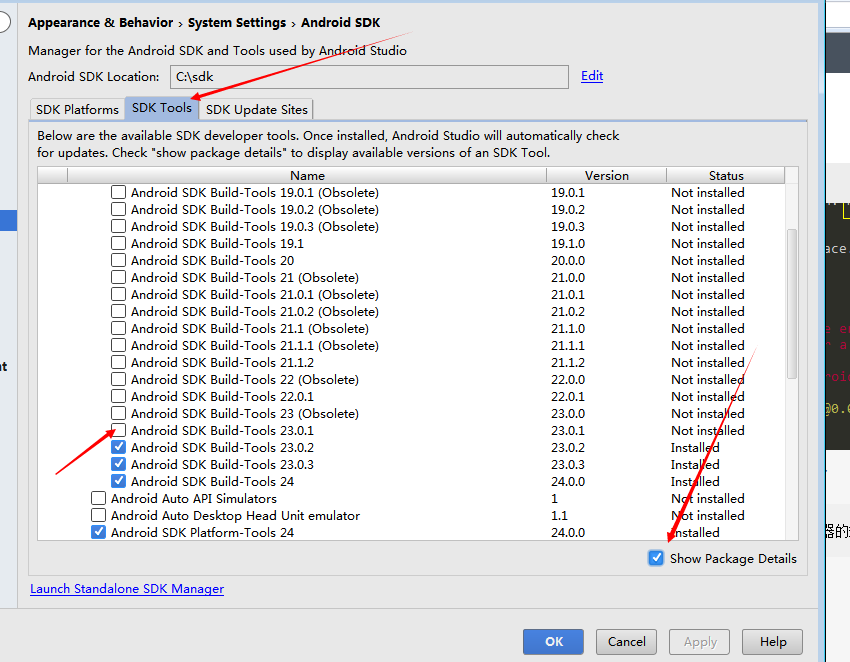Check Android Auto API Simulators box
Screen dimensions: 850x662
[x=98, y=498]
